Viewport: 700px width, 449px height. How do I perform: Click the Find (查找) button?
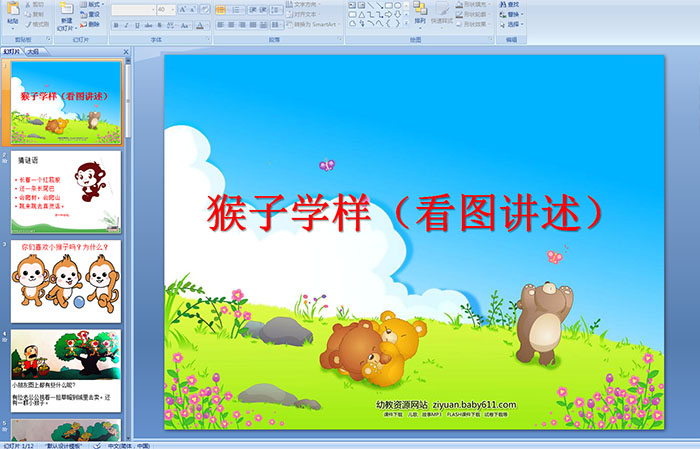tap(510, 4)
